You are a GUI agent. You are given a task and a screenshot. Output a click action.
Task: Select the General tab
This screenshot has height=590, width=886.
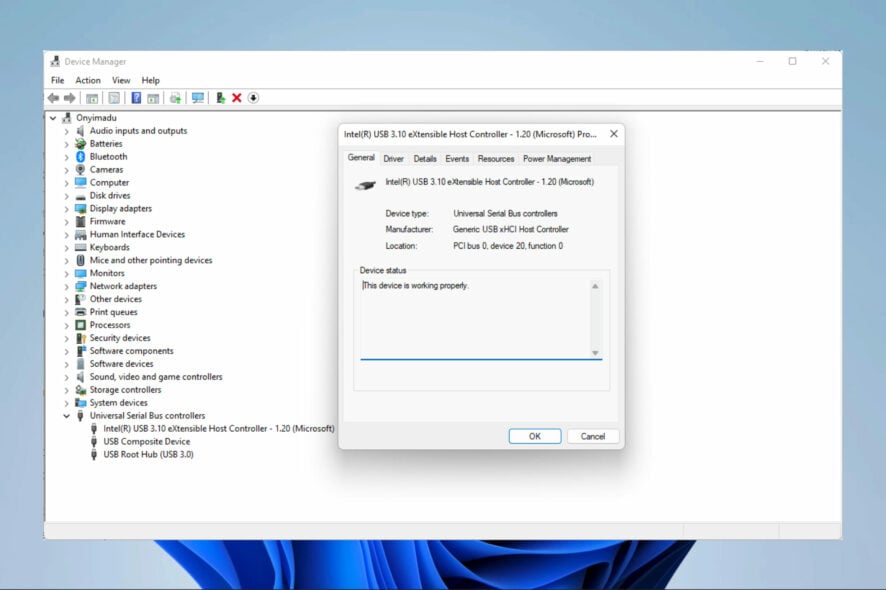click(361, 158)
